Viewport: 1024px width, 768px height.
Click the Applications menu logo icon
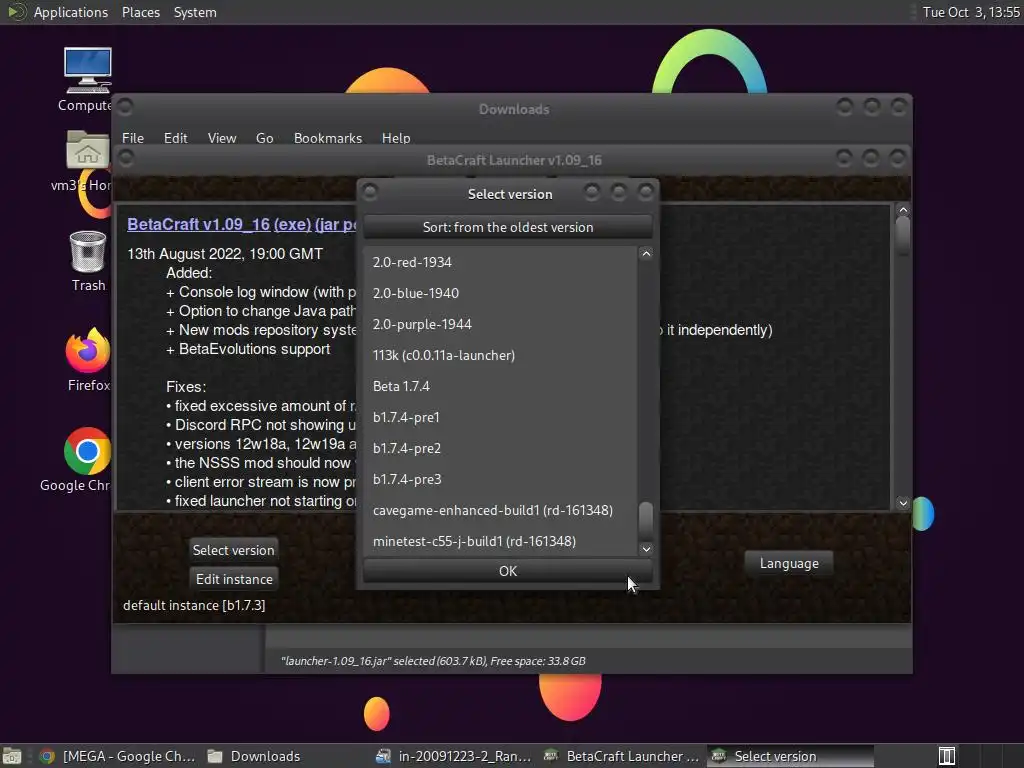coord(16,12)
